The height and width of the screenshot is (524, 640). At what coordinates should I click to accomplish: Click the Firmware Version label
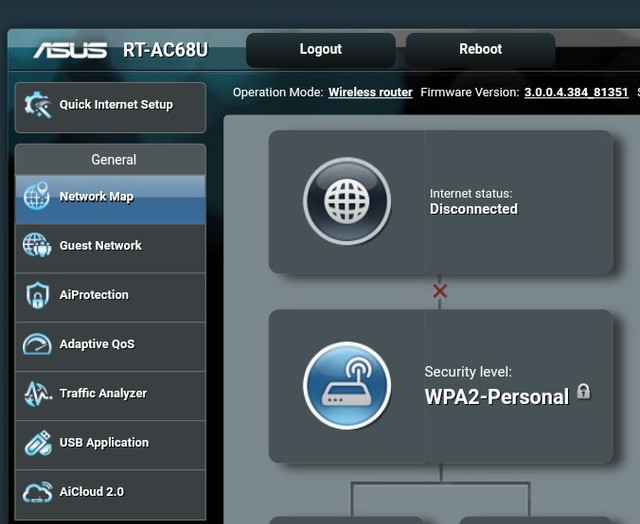pos(470,92)
